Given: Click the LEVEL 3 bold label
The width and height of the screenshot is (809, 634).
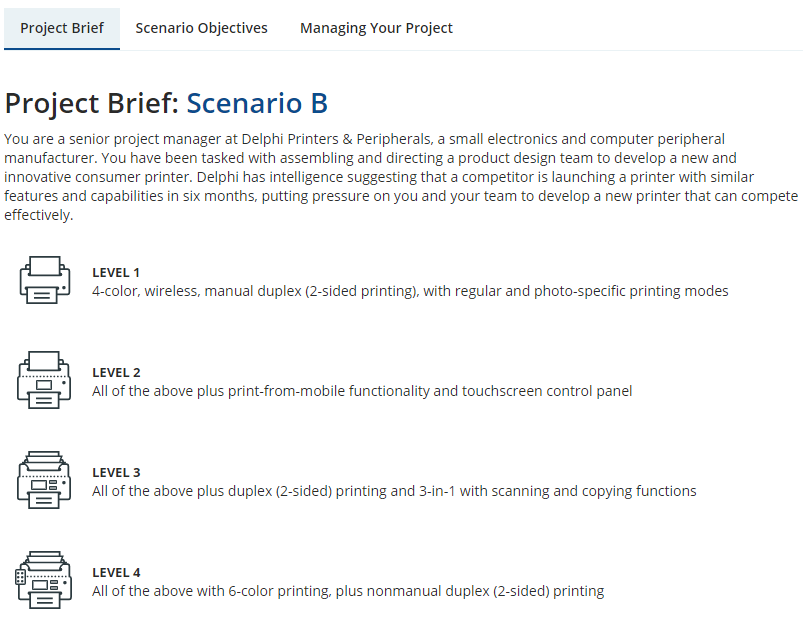Looking at the screenshot, I should click(115, 472).
